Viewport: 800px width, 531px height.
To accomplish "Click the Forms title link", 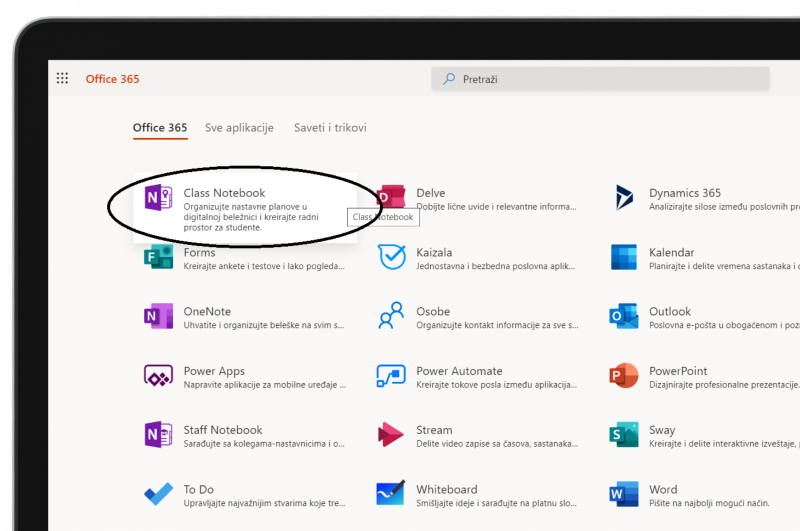I will point(199,252).
